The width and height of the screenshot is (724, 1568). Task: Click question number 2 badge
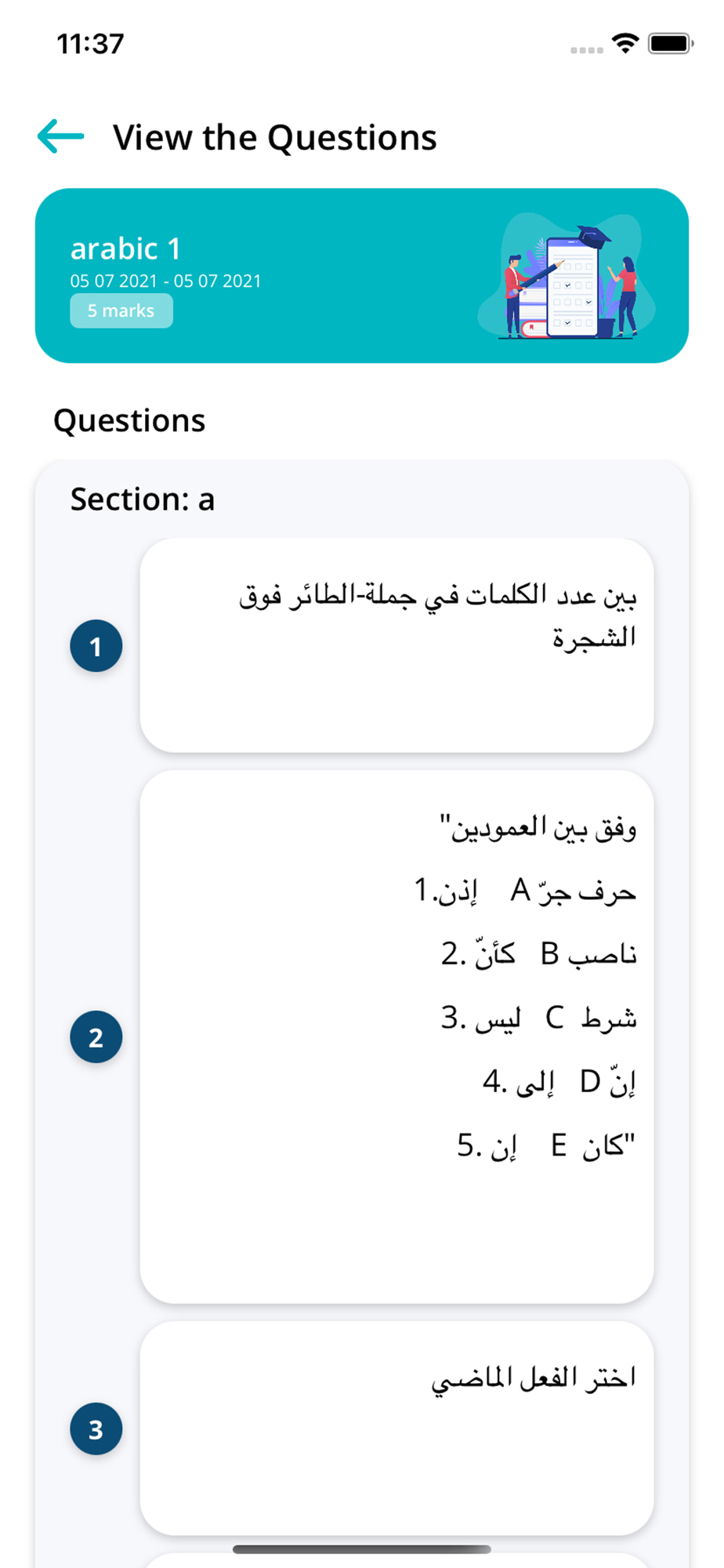pyautogui.click(x=96, y=1036)
